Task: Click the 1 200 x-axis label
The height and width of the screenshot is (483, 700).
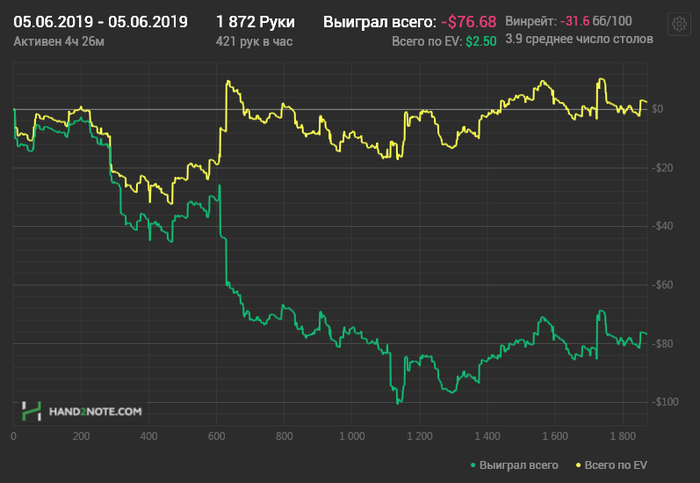Action: pyautogui.click(x=420, y=436)
